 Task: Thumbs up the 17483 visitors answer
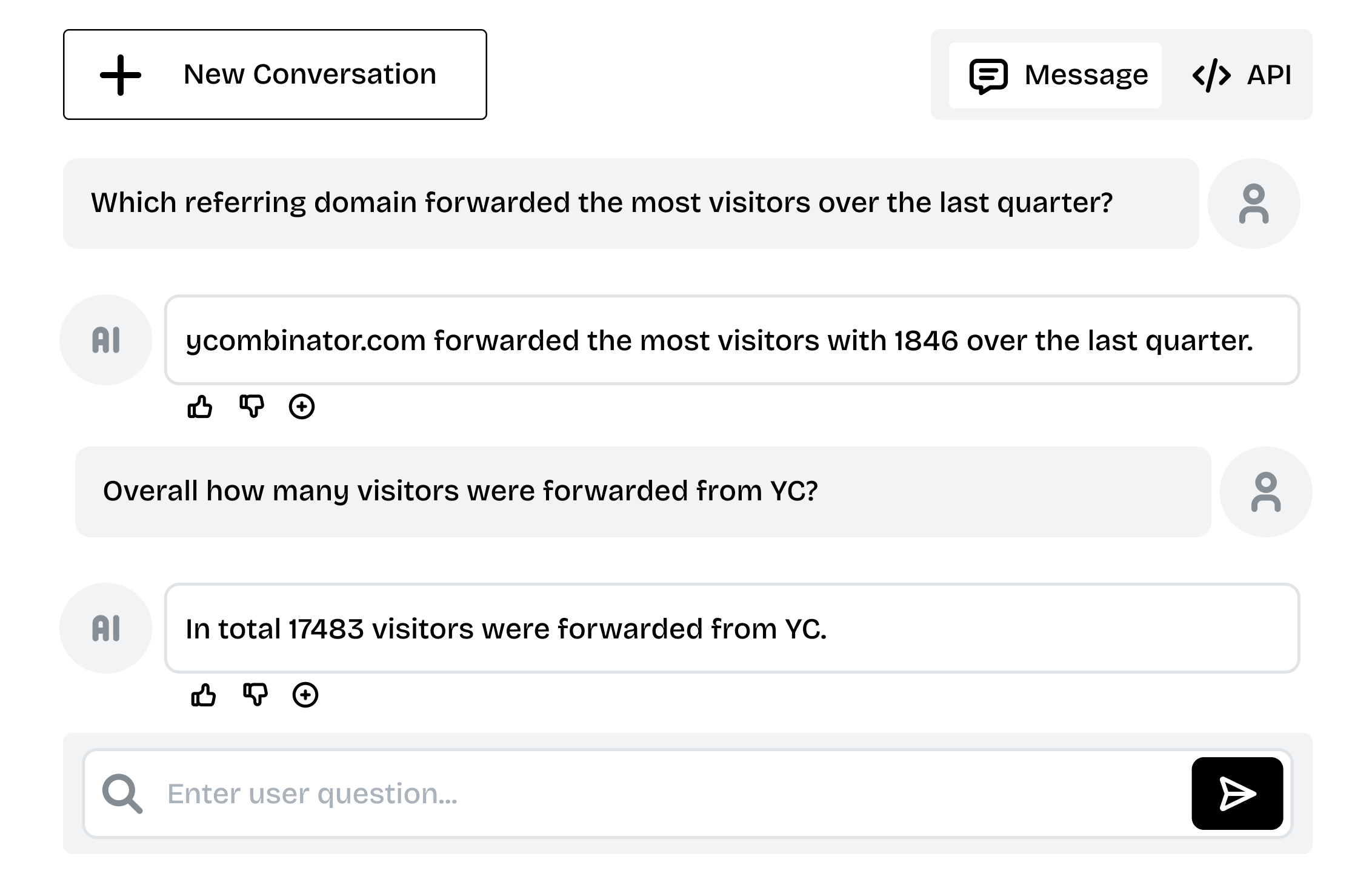click(203, 695)
